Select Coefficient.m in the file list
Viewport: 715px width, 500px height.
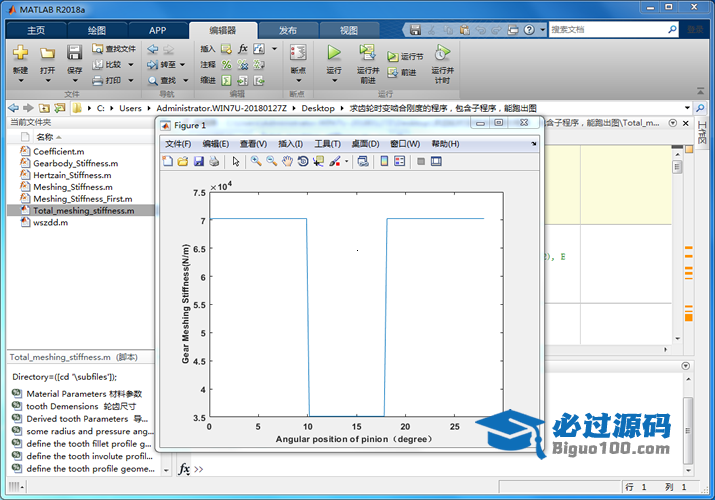click(x=58, y=151)
